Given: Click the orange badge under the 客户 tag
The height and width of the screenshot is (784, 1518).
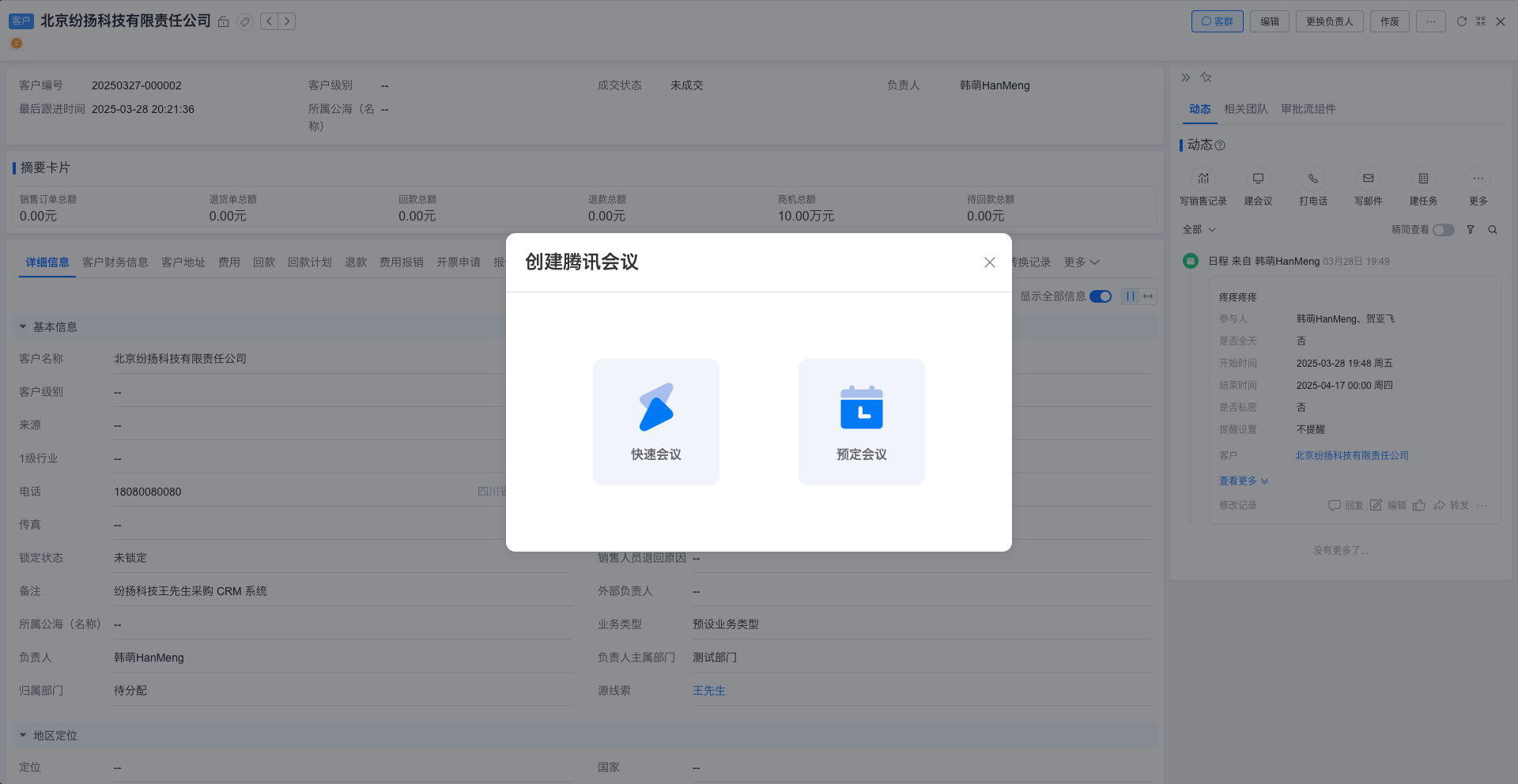Looking at the screenshot, I should [17, 43].
